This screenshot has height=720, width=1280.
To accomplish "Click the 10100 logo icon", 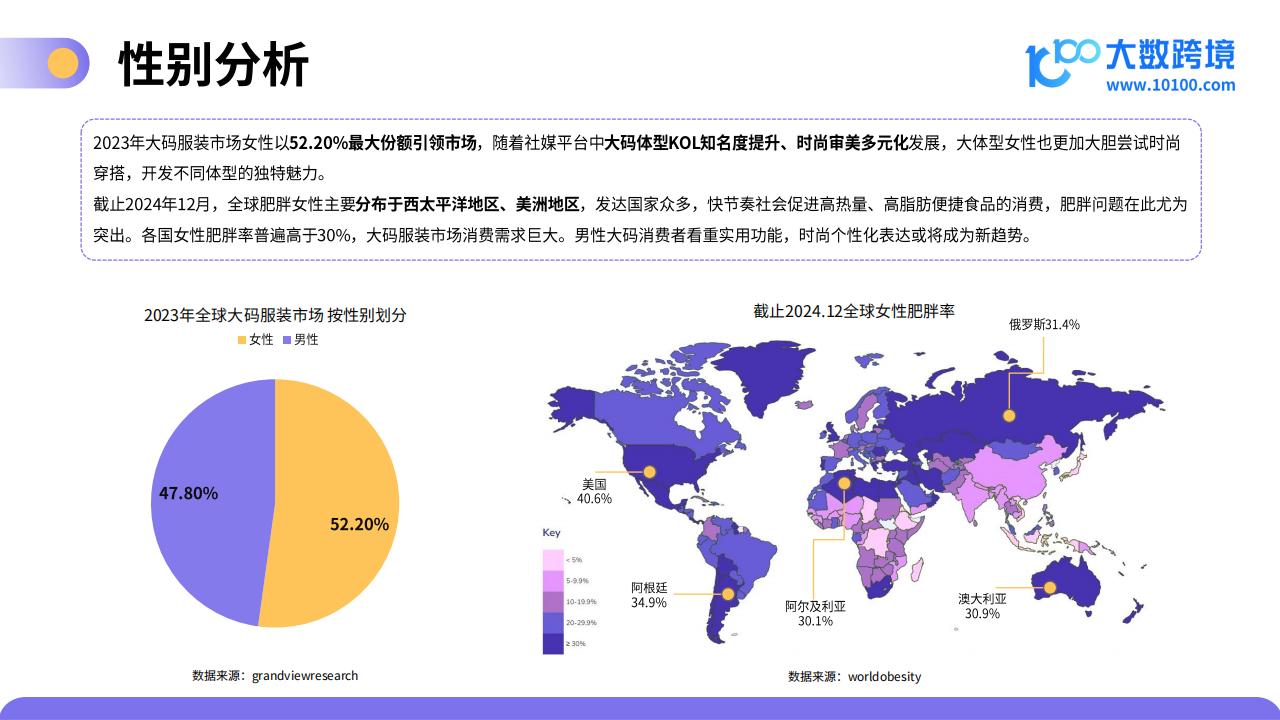I will pyautogui.click(x=1063, y=62).
